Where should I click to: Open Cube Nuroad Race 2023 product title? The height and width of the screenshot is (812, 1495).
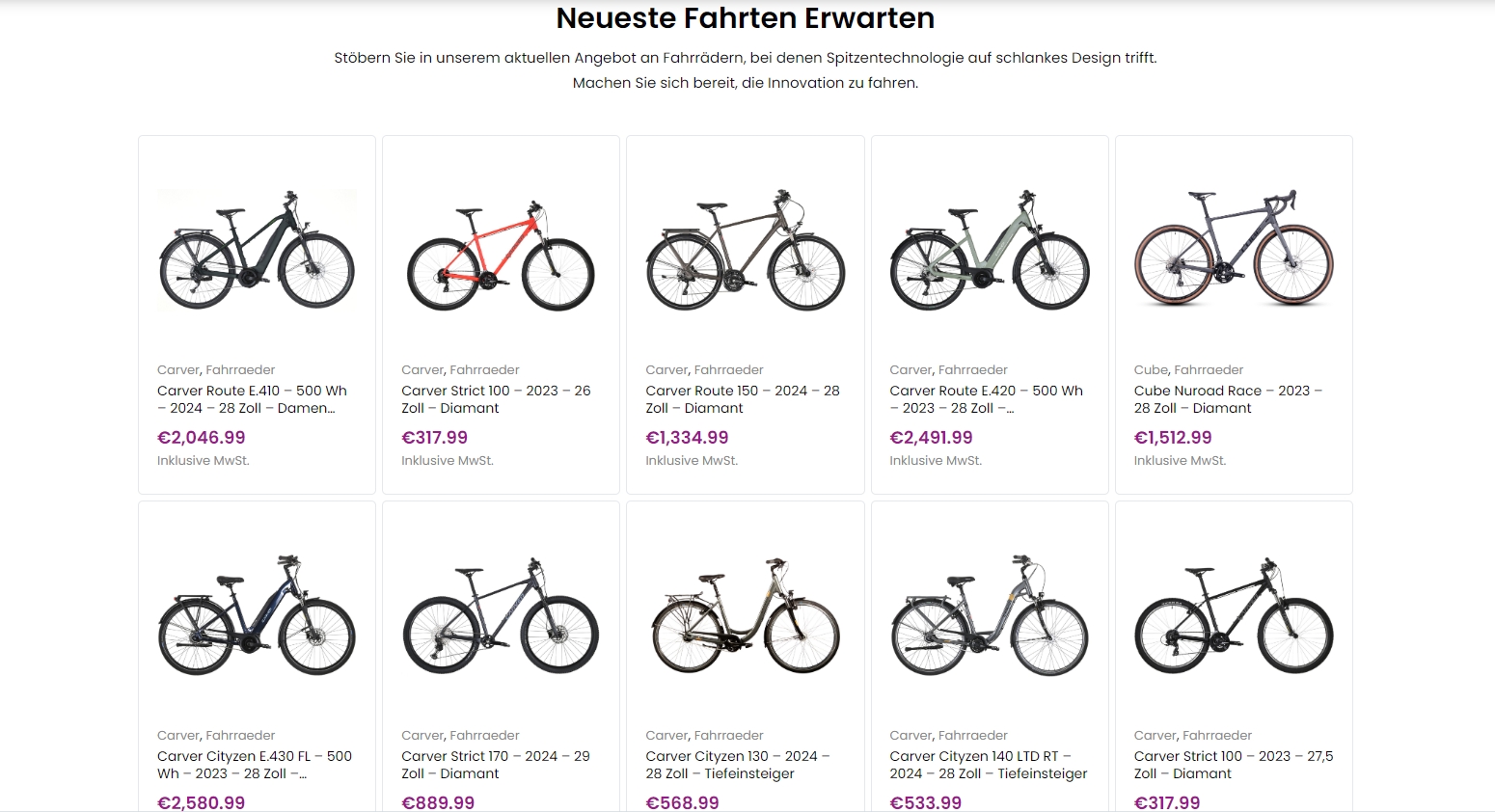tap(1228, 399)
